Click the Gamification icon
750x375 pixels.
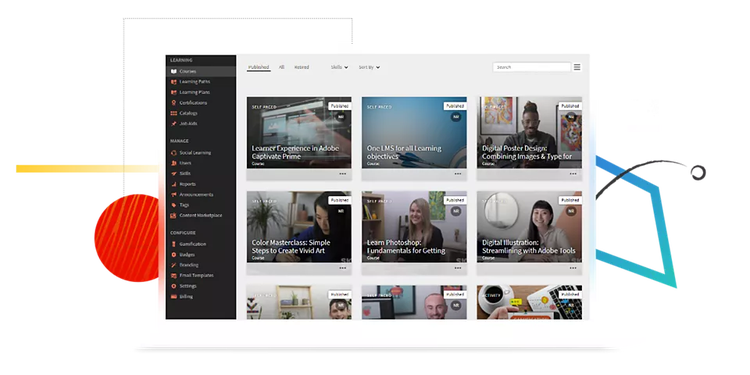click(x=174, y=244)
